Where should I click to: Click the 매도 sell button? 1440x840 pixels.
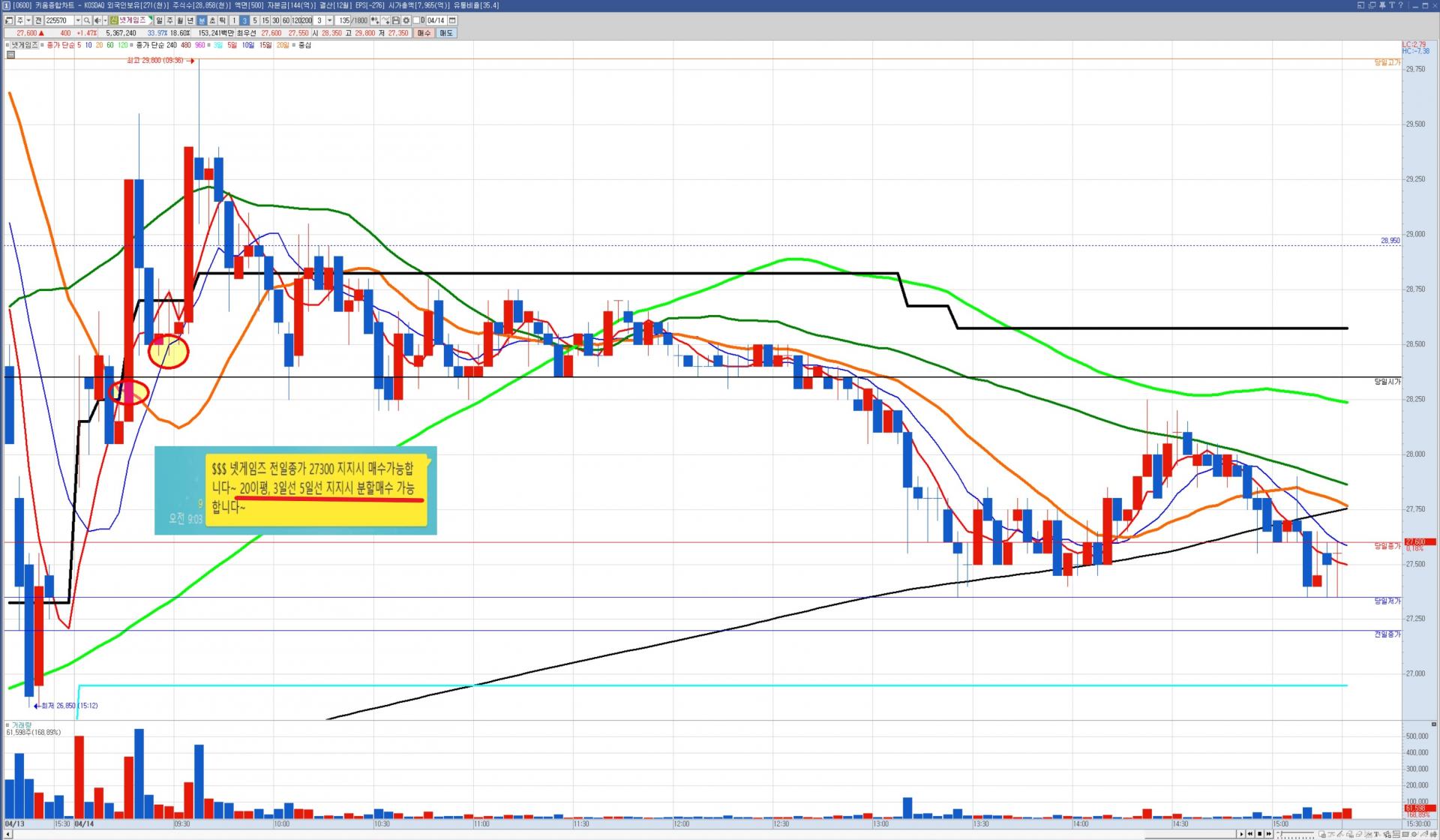(x=446, y=33)
